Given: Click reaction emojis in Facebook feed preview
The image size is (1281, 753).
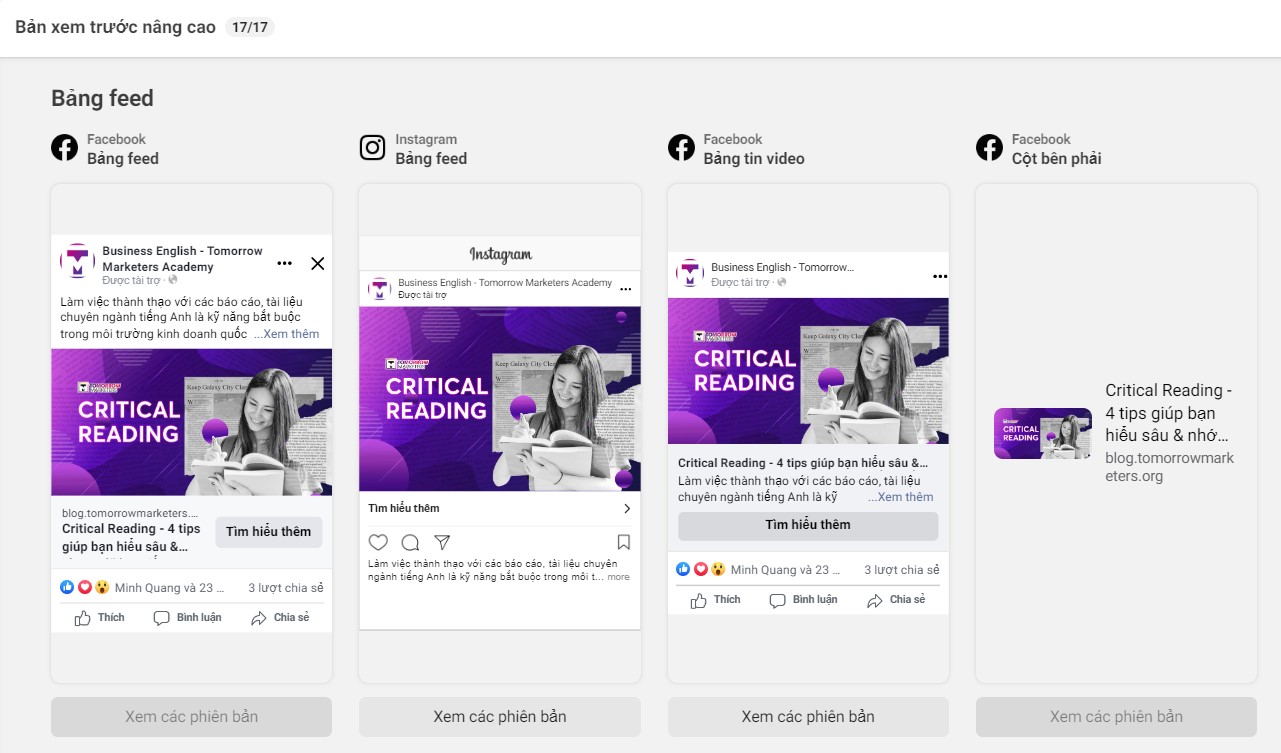Looking at the screenshot, I should coord(85,588).
